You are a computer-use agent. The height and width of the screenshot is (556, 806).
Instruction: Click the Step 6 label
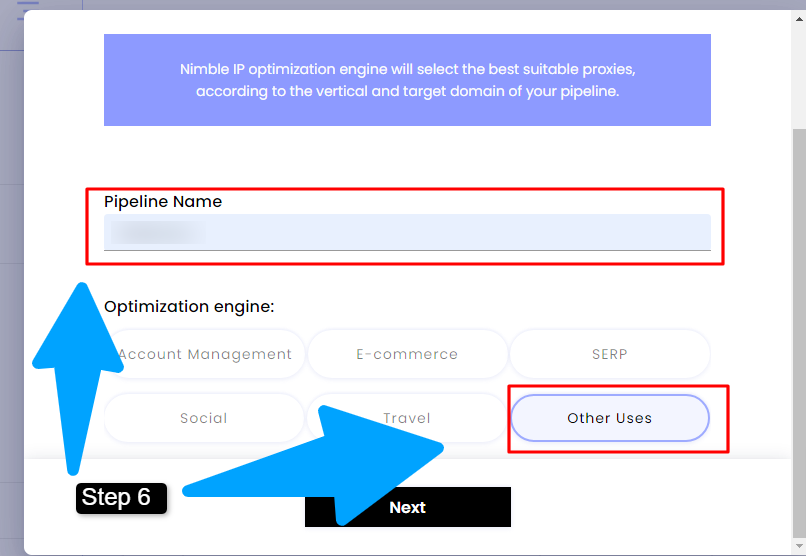coord(121,498)
